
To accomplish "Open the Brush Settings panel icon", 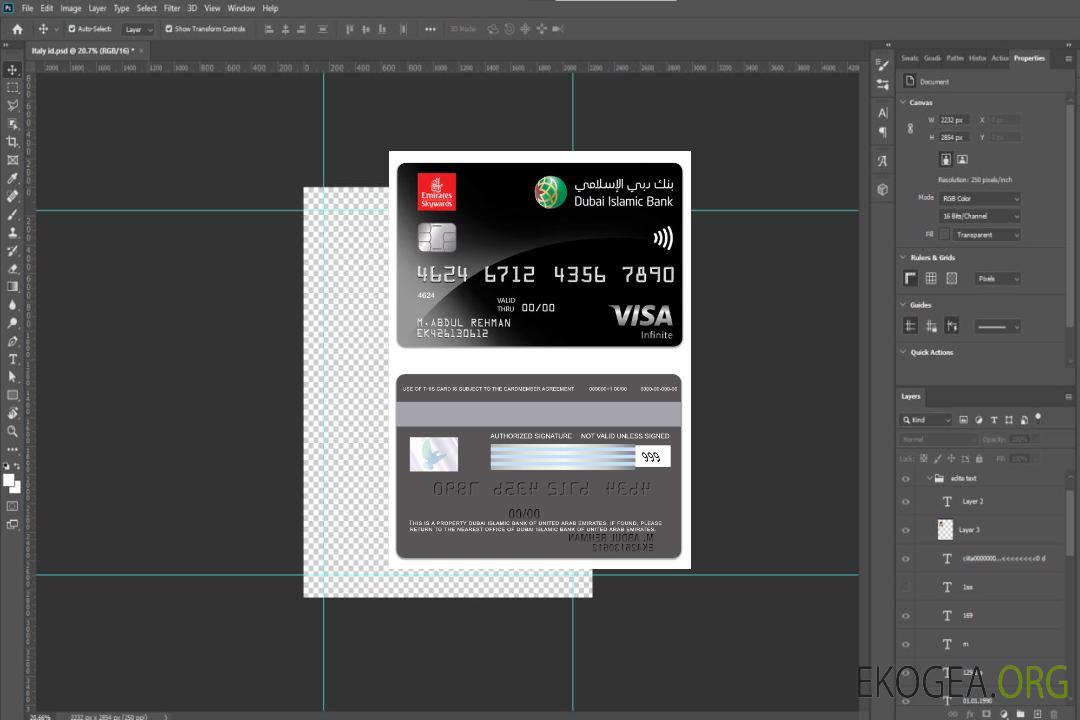I will (883, 65).
